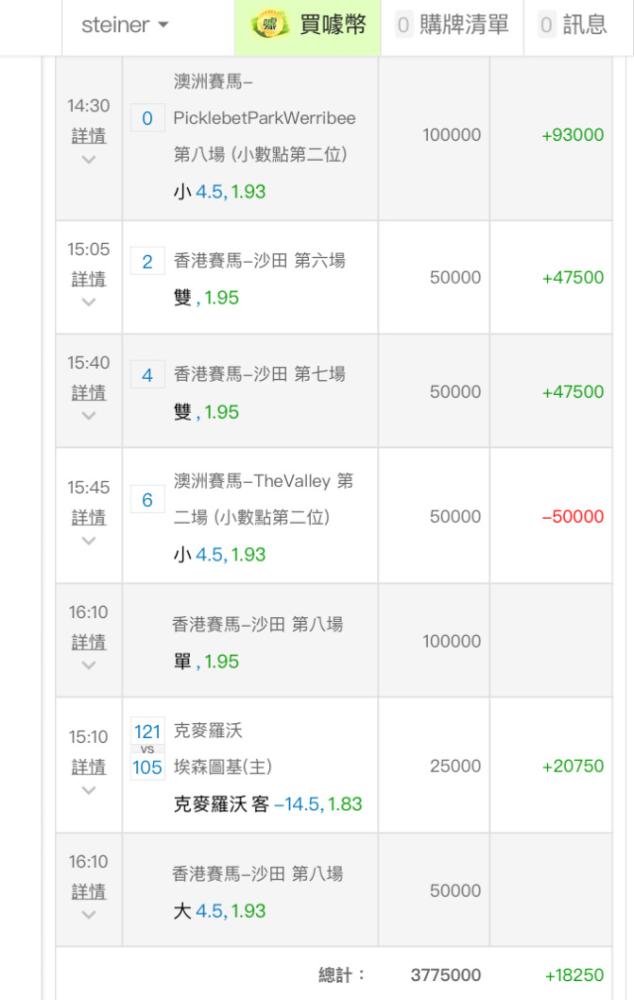Open the steiner user dropdown
Image resolution: width=634 pixels, height=1000 pixels.
[125, 26]
